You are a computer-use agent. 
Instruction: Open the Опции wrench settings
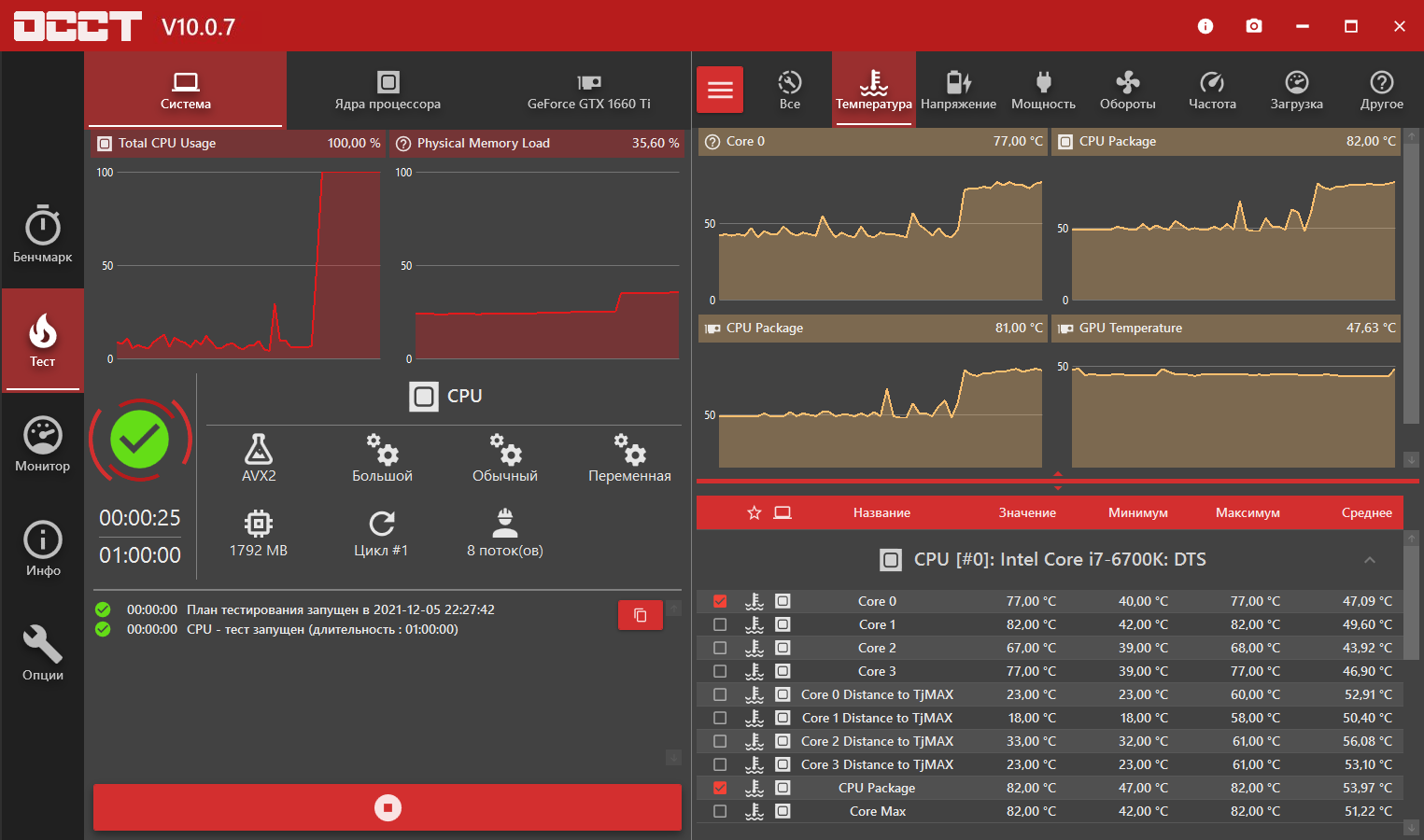pos(42,653)
